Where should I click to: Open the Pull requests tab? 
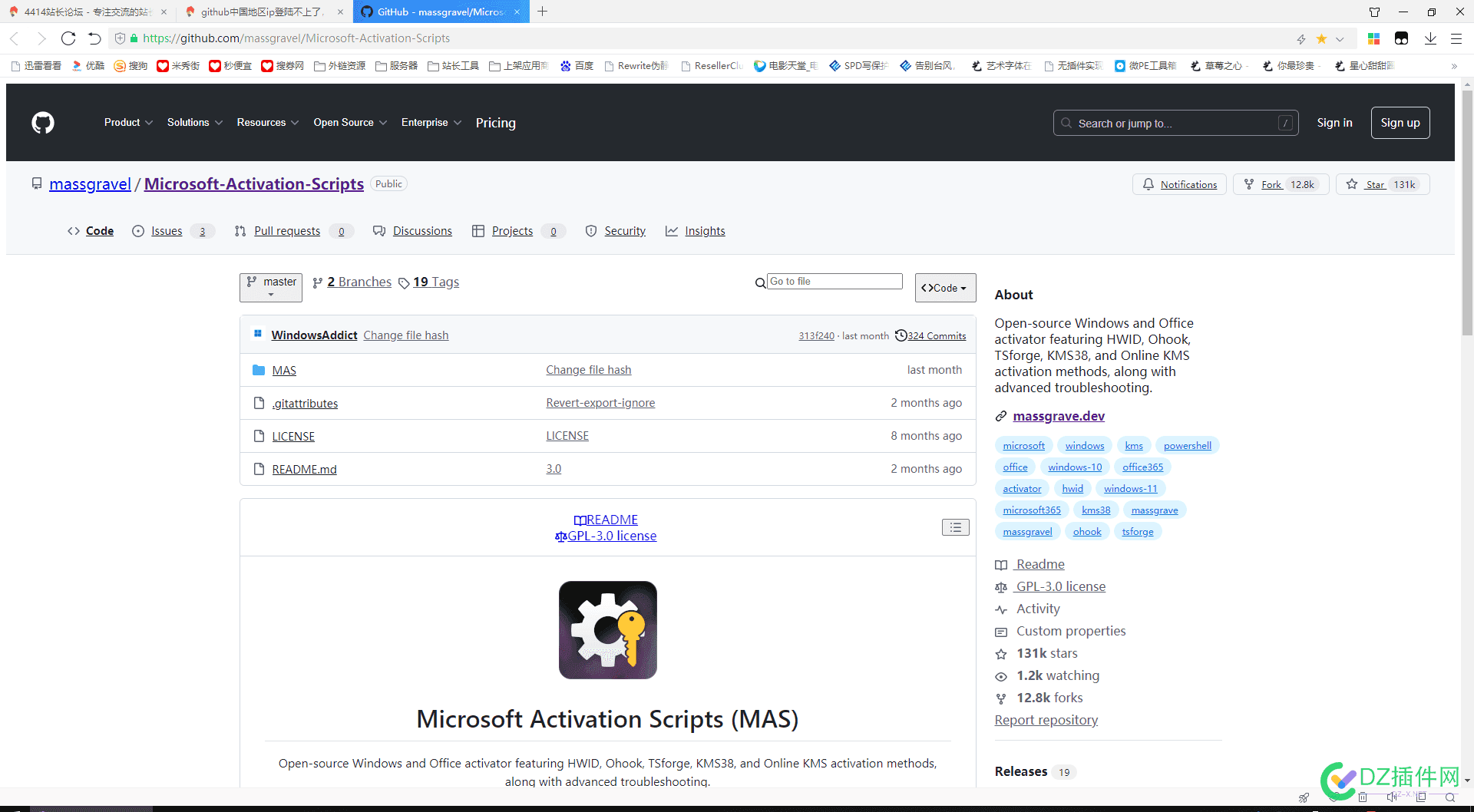293,231
